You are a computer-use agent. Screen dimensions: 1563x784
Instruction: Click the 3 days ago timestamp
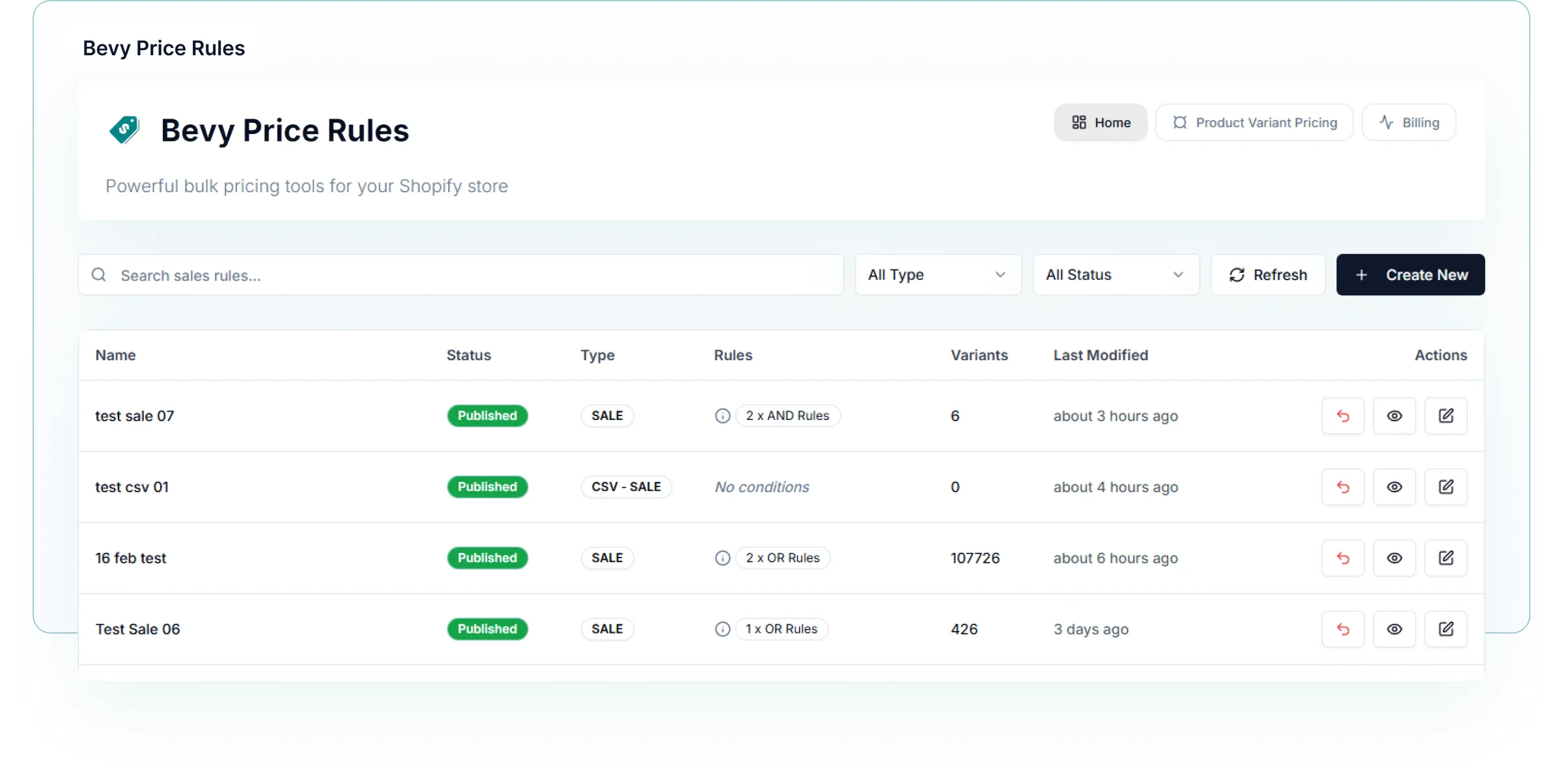[1091, 629]
